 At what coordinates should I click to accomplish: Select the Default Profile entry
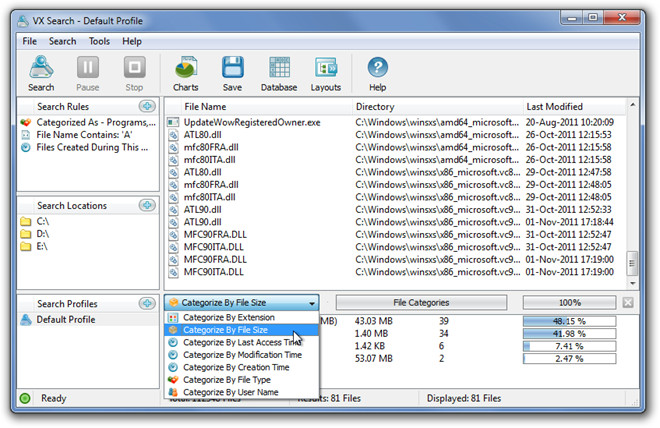88,319
